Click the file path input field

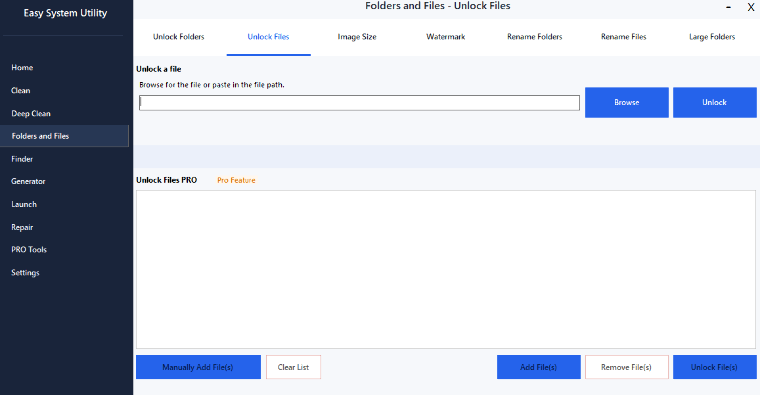tap(359, 103)
